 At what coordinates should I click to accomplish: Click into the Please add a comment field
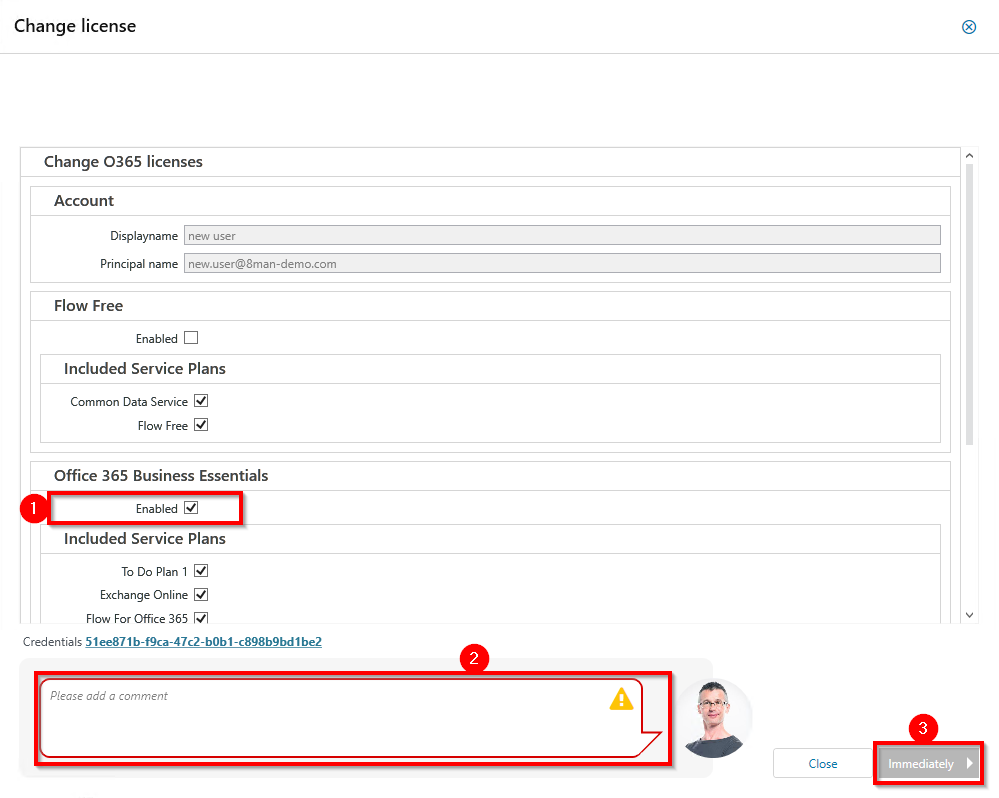pyautogui.click(x=320, y=718)
